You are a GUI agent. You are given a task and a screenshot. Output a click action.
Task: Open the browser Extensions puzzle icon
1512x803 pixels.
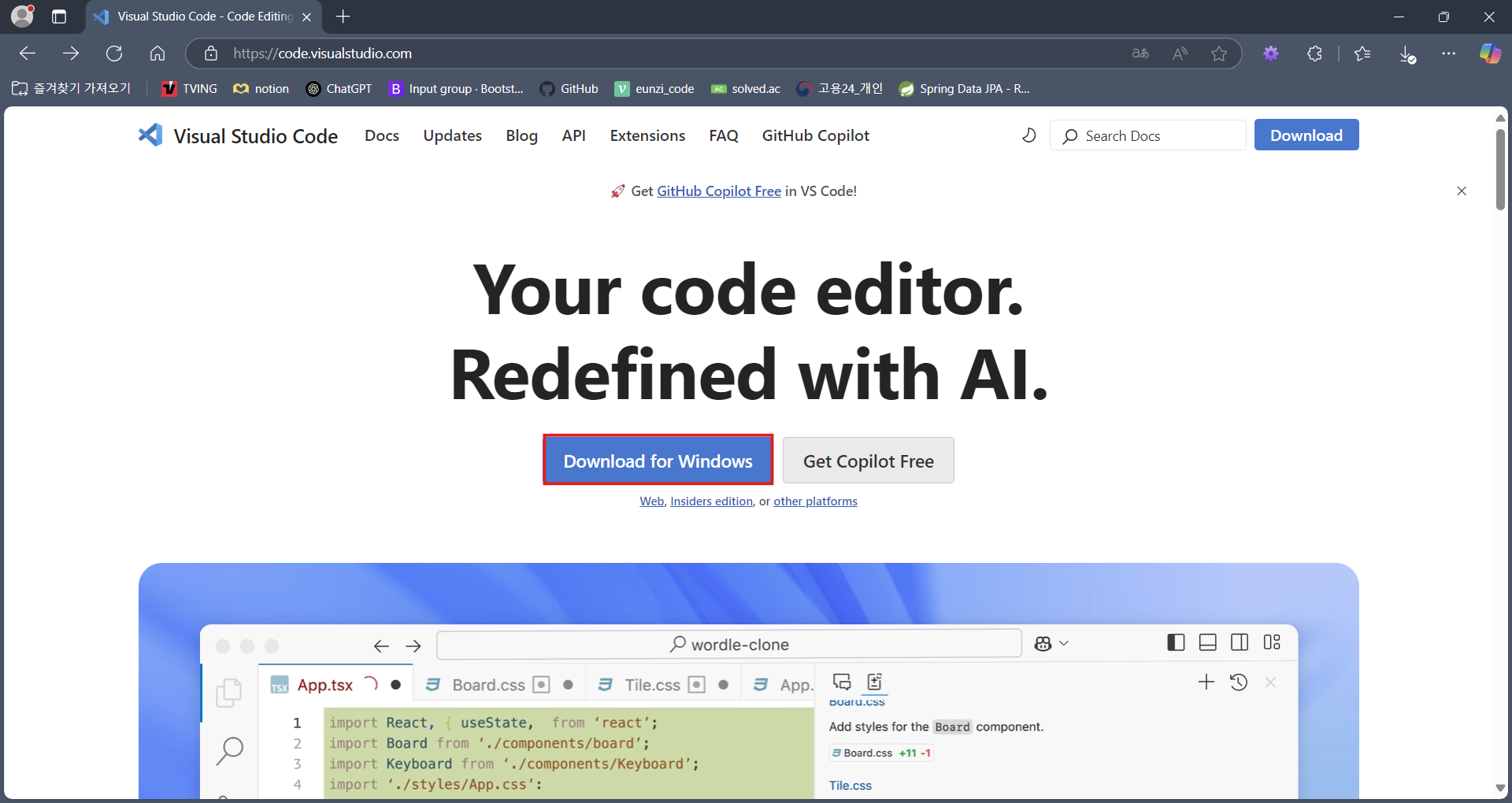pos(1315,54)
